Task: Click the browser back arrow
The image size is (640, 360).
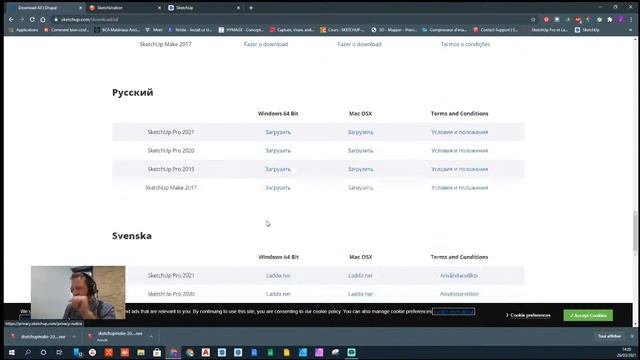Action: click(11, 19)
